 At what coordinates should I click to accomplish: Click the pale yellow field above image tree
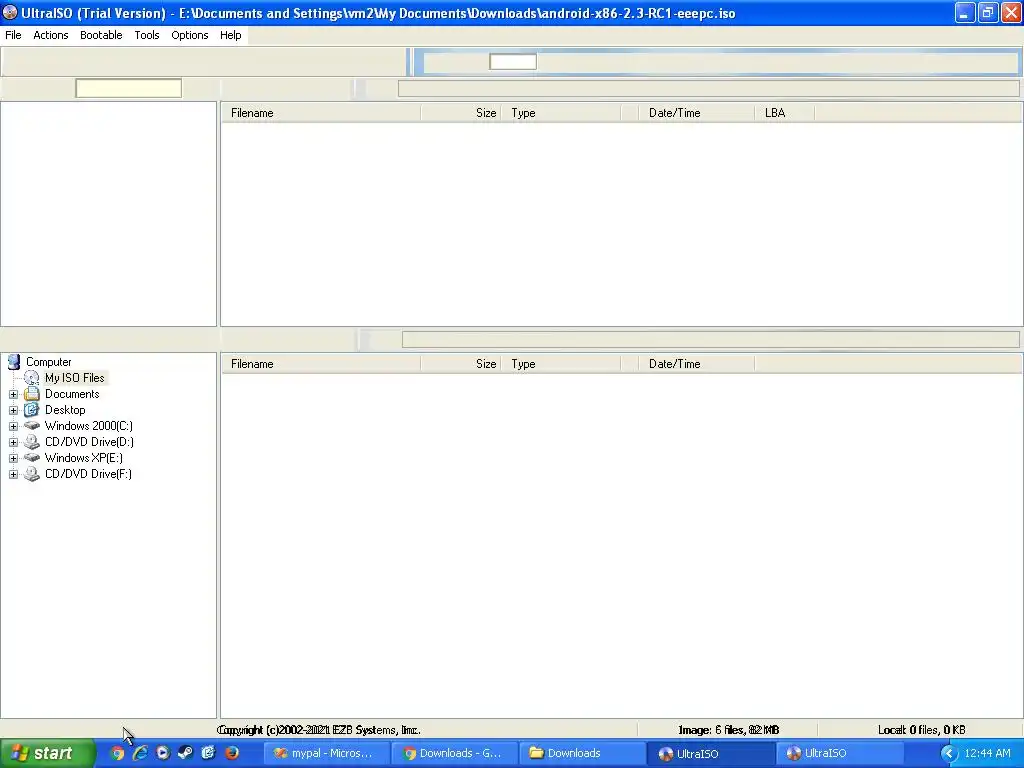129,88
